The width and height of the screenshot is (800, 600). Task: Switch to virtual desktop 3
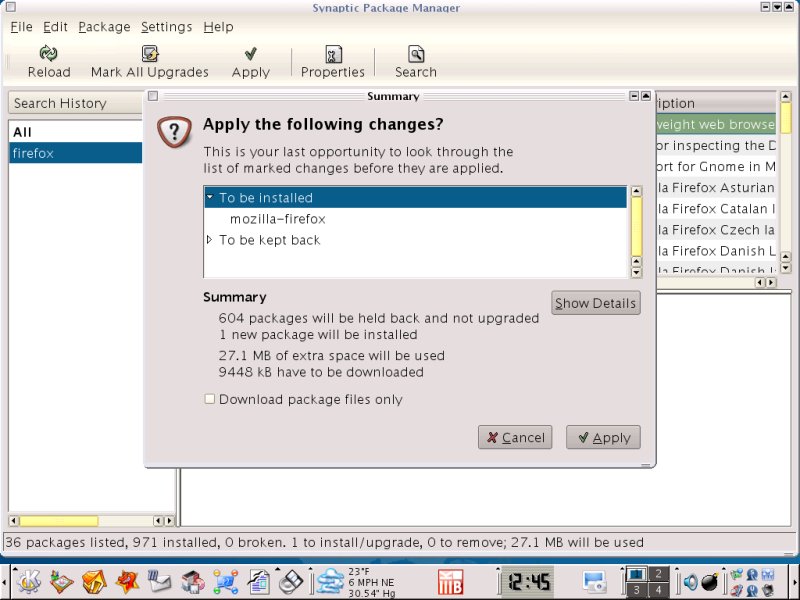[x=636, y=590]
